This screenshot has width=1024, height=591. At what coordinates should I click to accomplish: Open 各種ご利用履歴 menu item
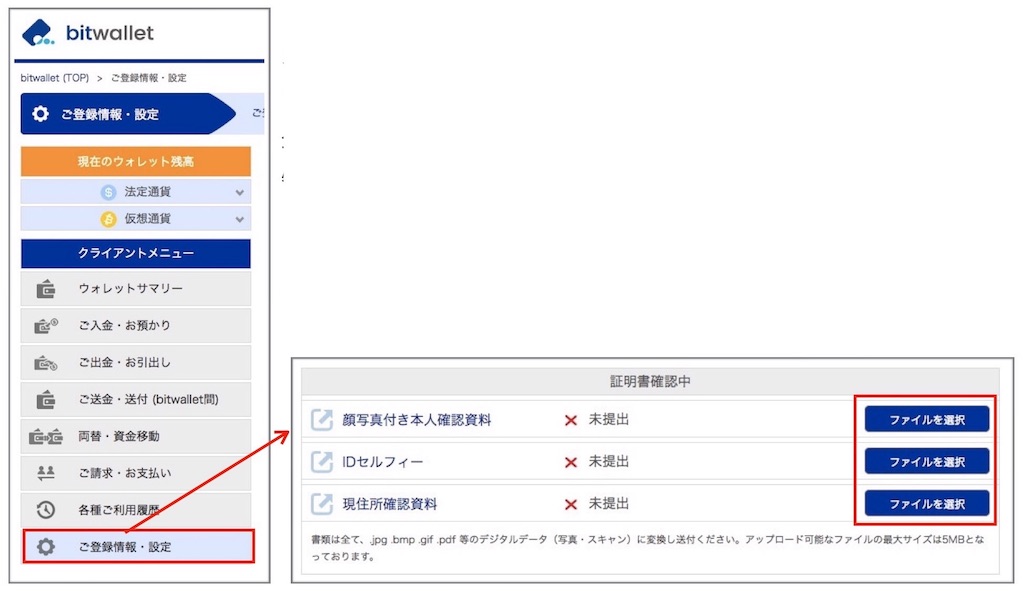(x=136, y=510)
